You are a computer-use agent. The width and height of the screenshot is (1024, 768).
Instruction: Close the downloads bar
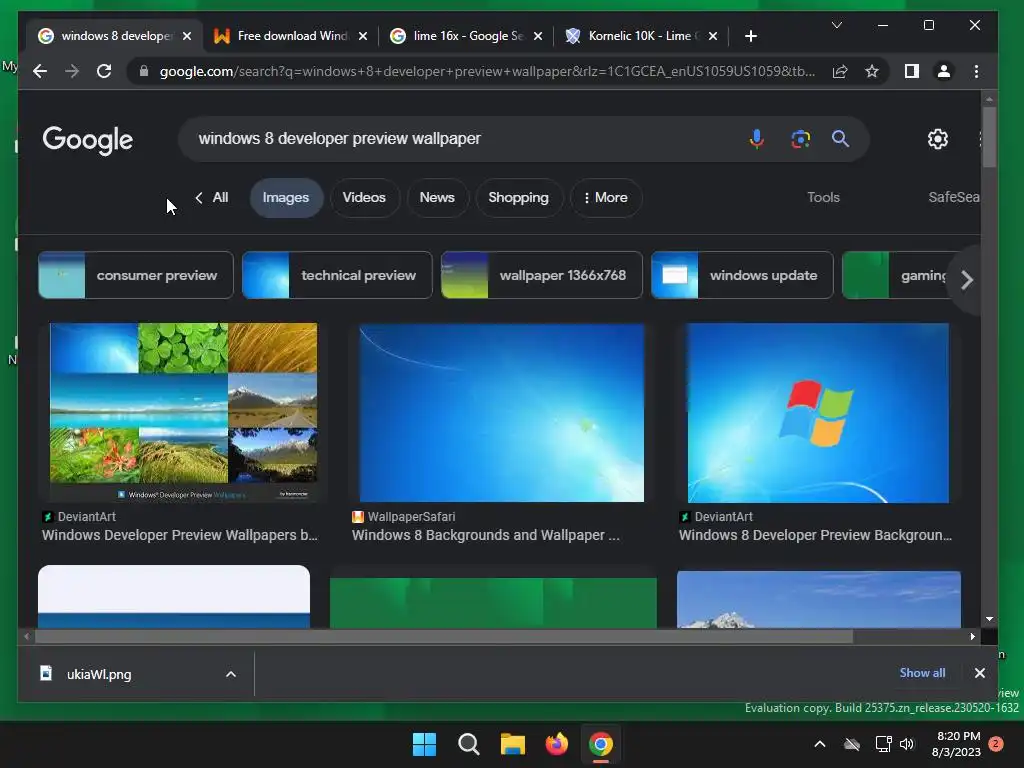(x=980, y=673)
